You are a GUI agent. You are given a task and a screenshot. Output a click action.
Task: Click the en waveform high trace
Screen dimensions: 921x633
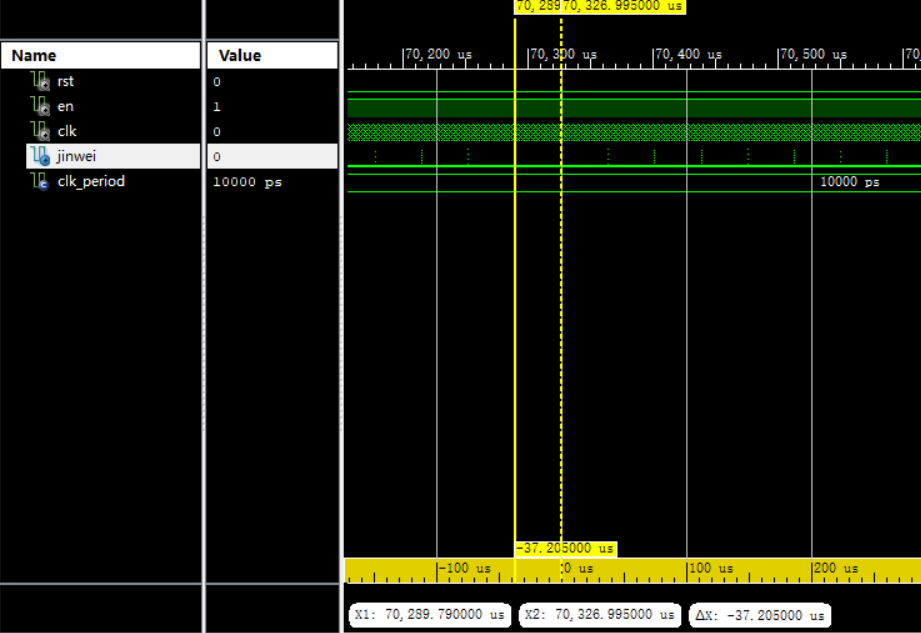(634, 107)
